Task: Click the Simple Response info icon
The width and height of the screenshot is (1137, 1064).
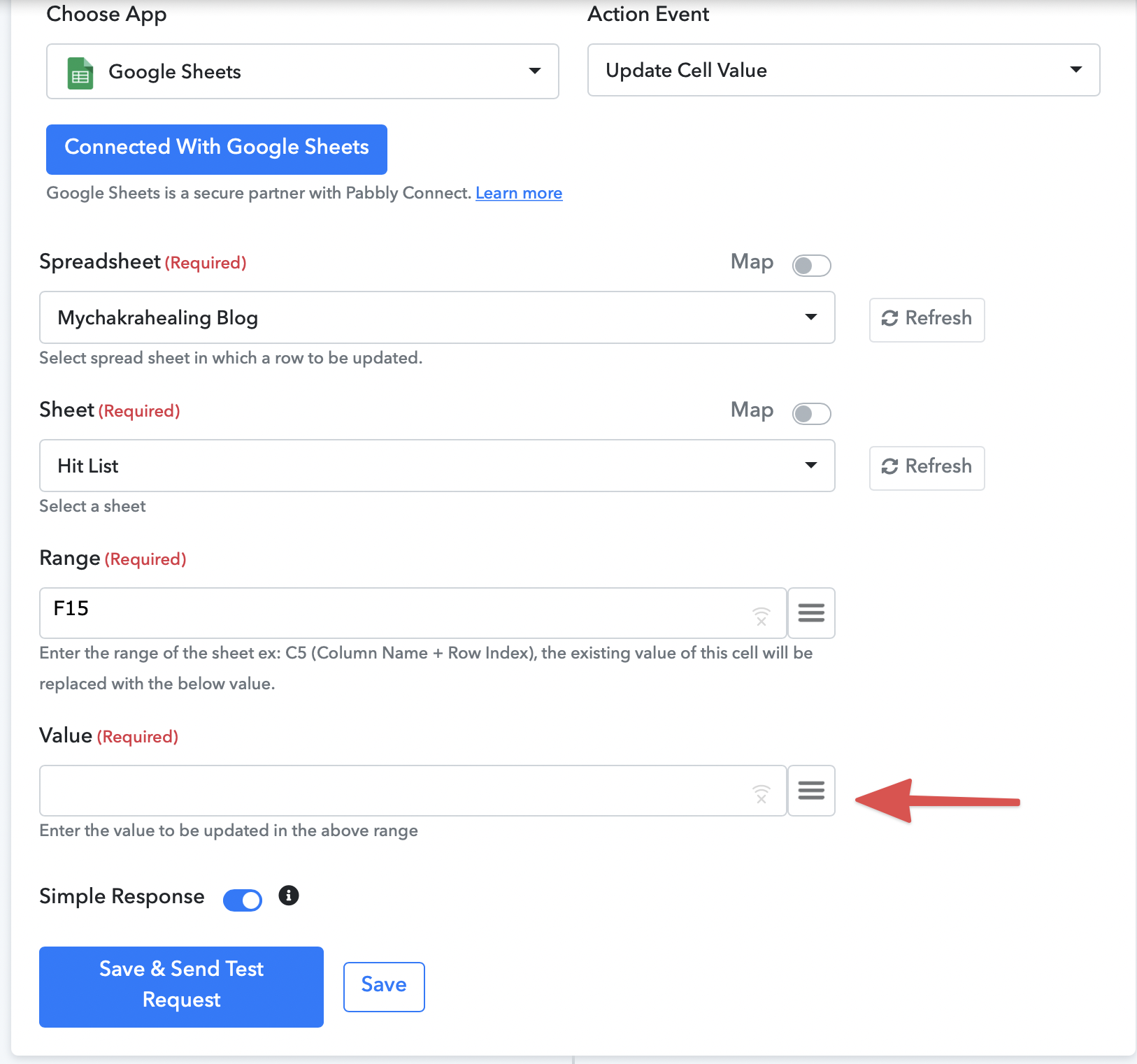Action: (289, 896)
